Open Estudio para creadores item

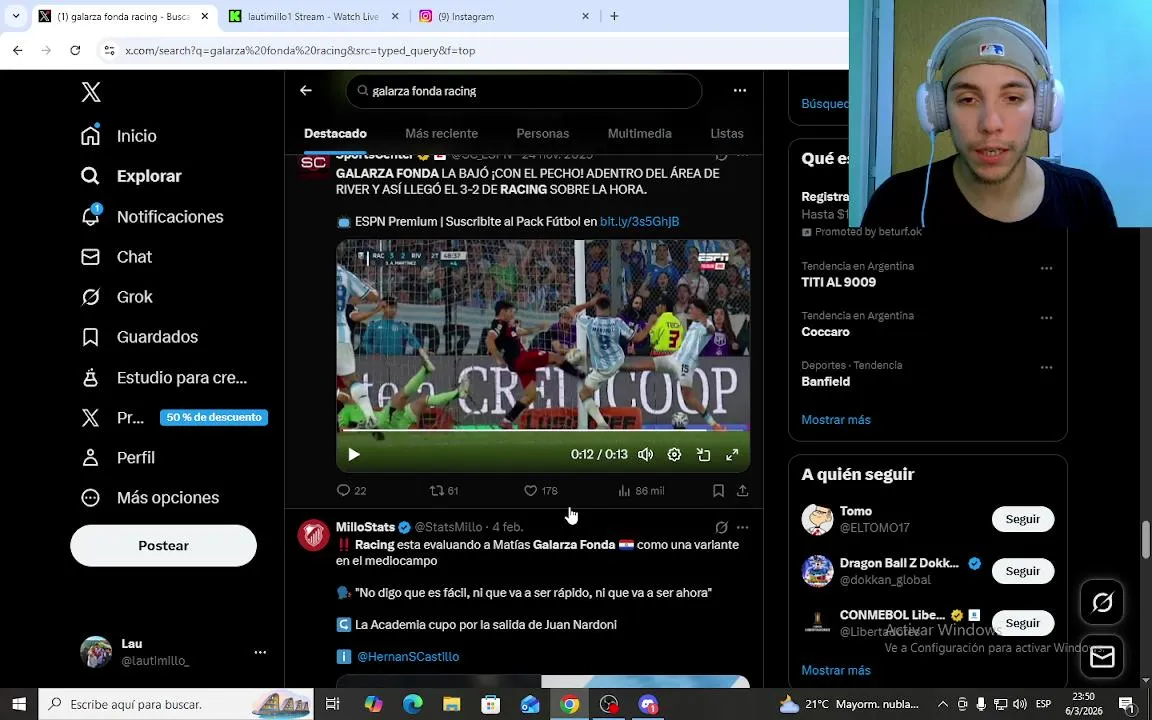tap(164, 378)
